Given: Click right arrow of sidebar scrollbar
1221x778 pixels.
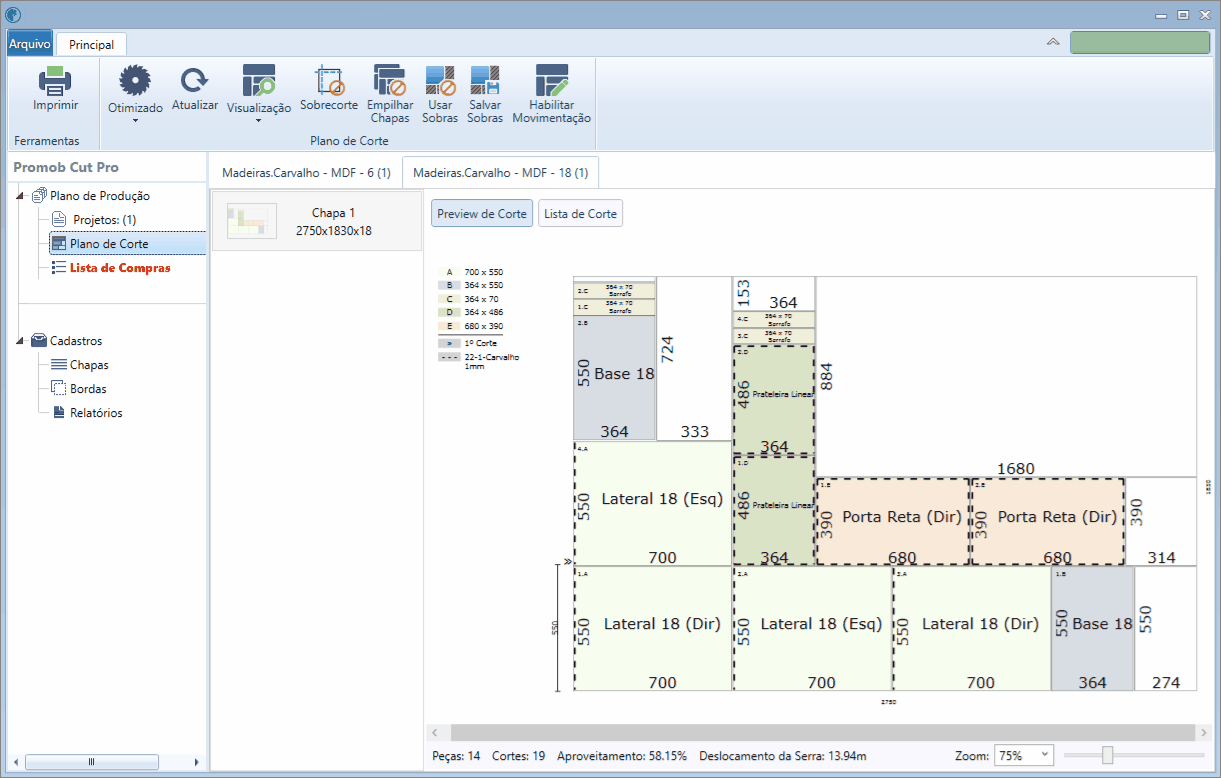Looking at the screenshot, I should tap(196, 762).
